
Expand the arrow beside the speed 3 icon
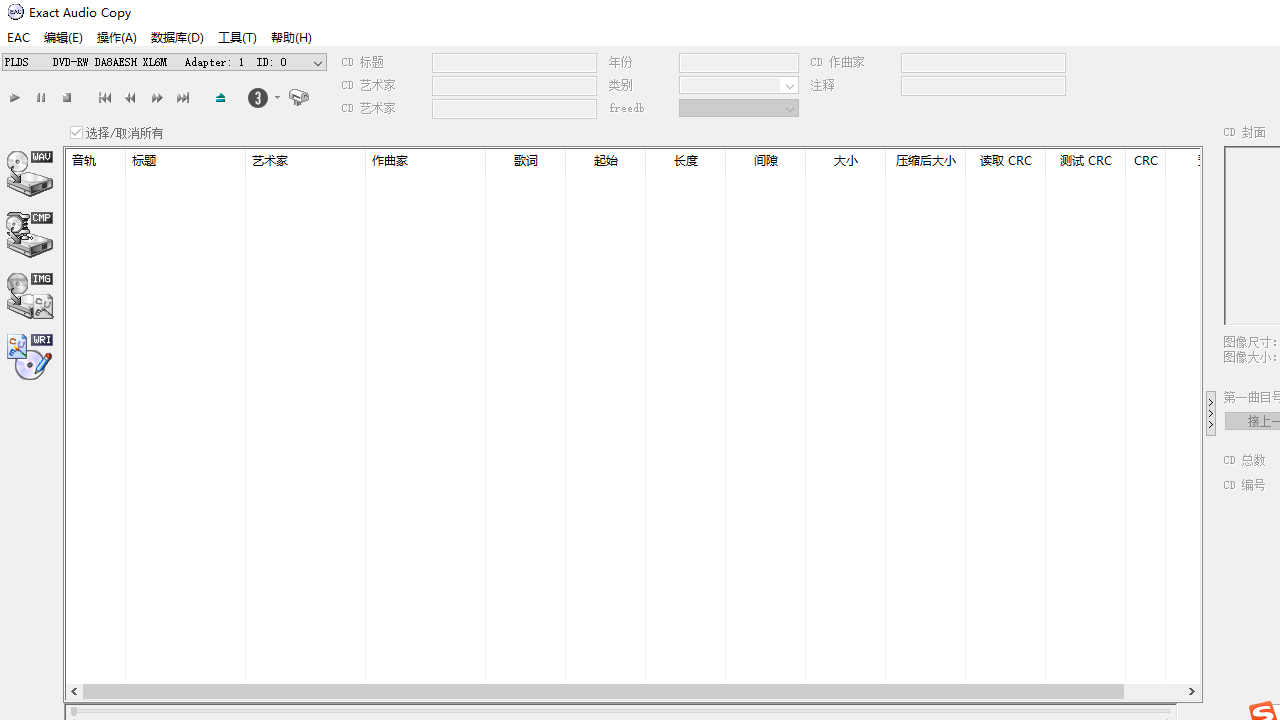pos(277,97)
